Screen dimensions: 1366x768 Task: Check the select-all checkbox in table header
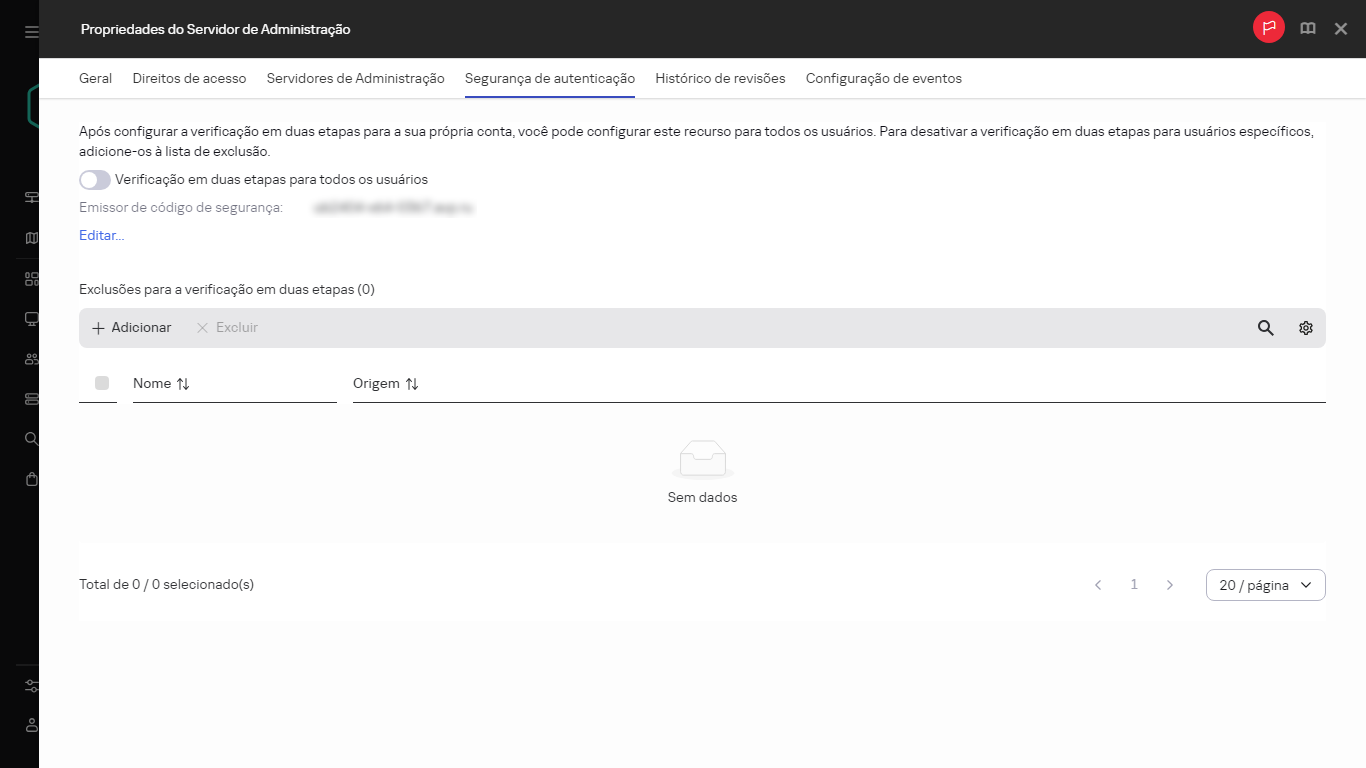[x=102, y=383]
